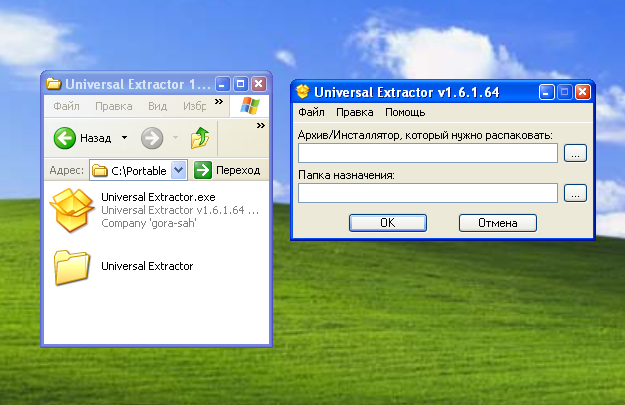Select the Universal Extractor.exe box icon
Viewport: 625px width, 405px height.
coord(72,210)
